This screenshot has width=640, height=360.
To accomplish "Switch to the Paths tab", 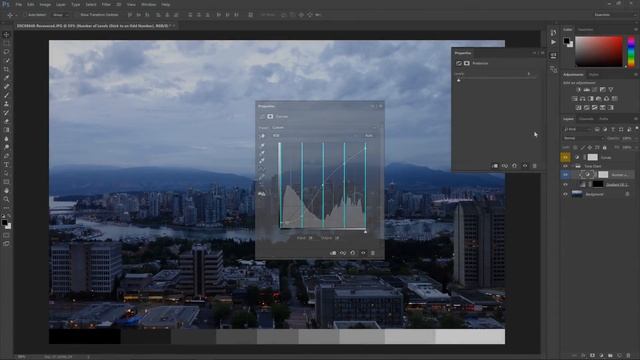I will pos(604,119).
